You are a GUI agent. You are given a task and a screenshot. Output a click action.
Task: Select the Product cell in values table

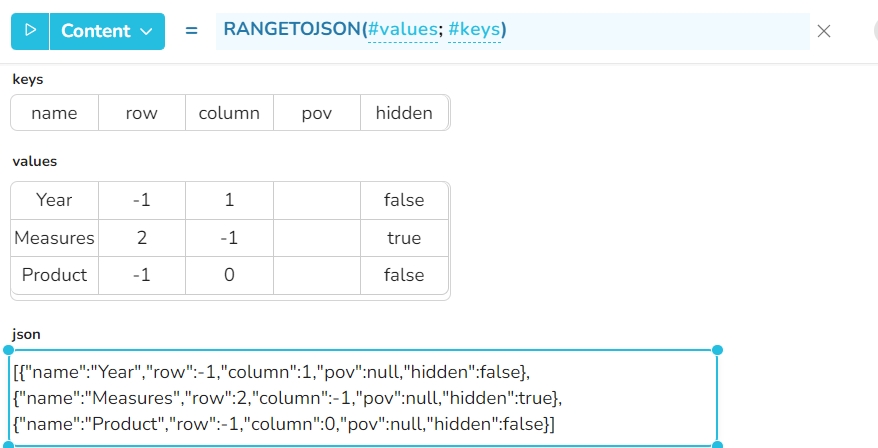click(54, 275)
